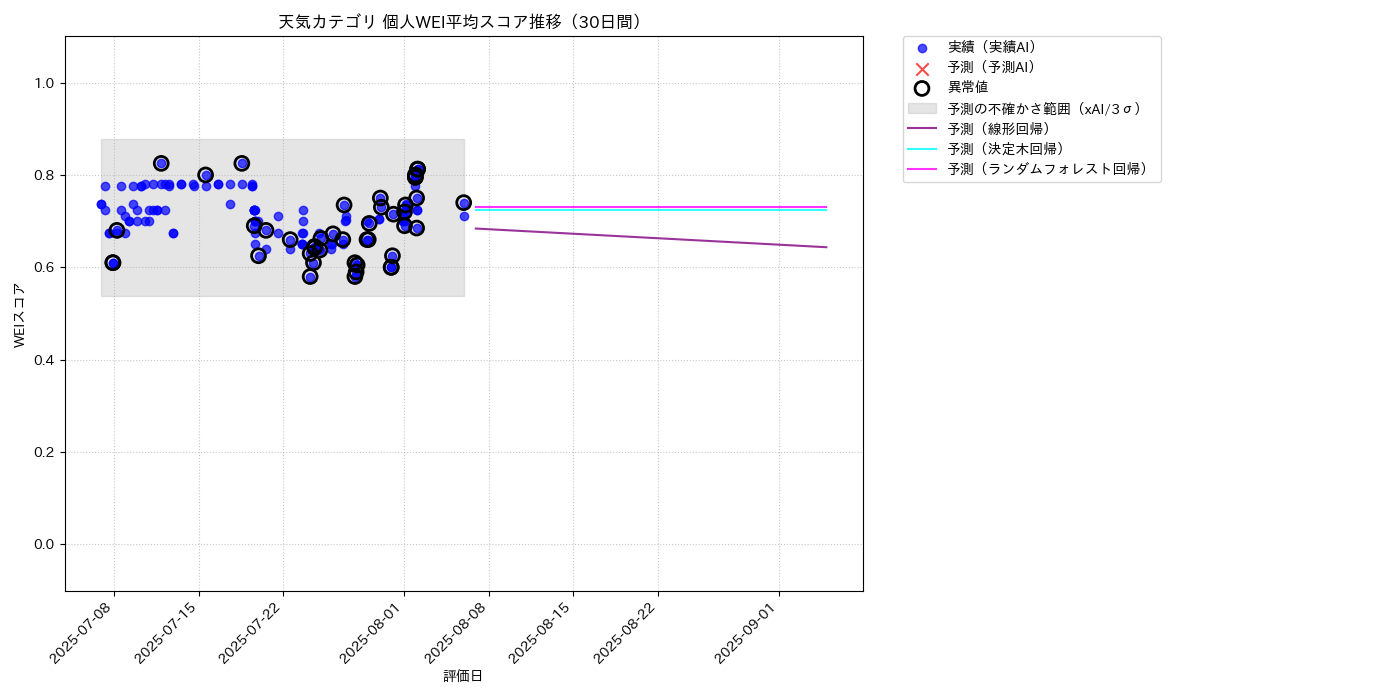The width and height of the screenshot is (1400, 700).
Task: Click the x-axis tick label 2025-09-01
Action: (x=749, y=633)
